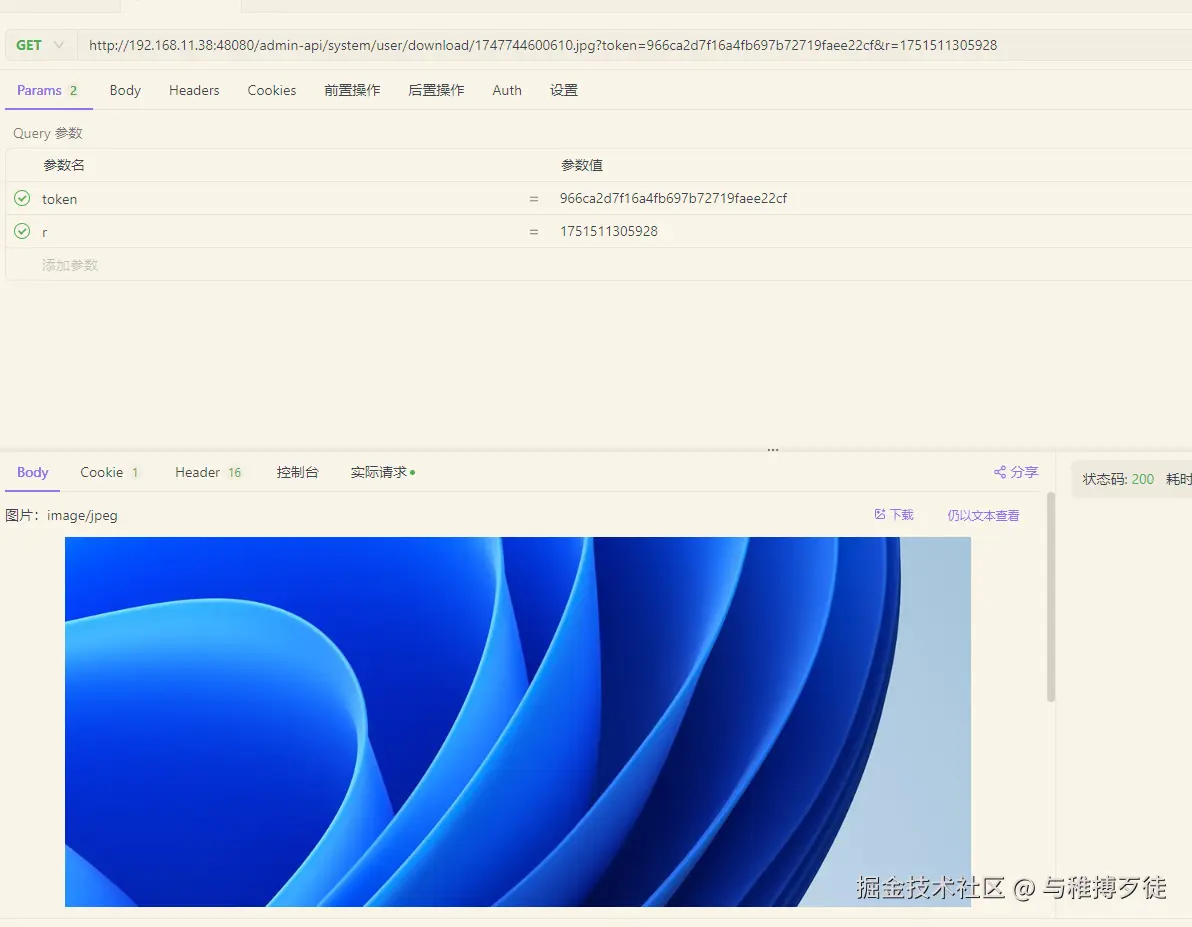Click the token parameter name cell
This screenshot has height=927, width=1192.
click(x=59, y=198)
